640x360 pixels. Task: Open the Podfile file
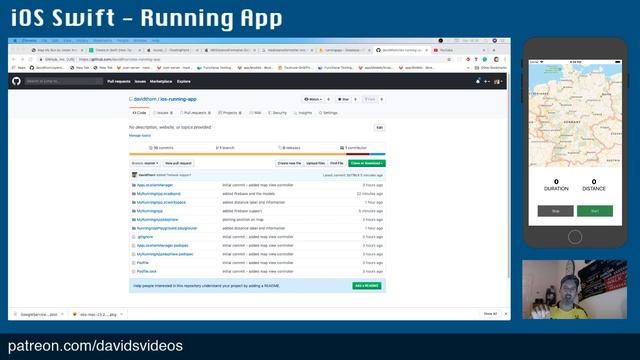[142, 263]
